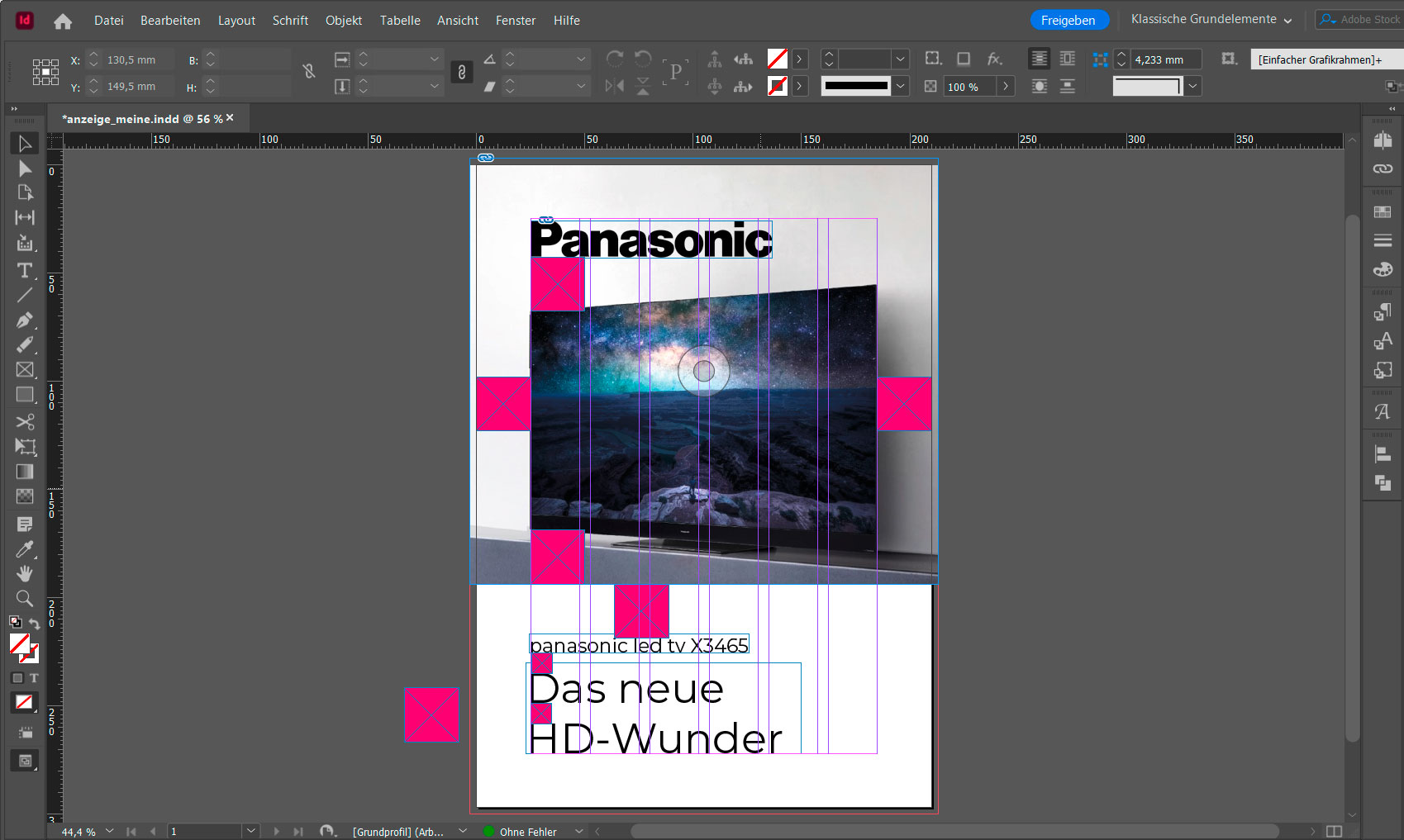The width and height of the screenshot is (1404, 840).
Task: Click the Apply None swatch button
Action: 25,702
